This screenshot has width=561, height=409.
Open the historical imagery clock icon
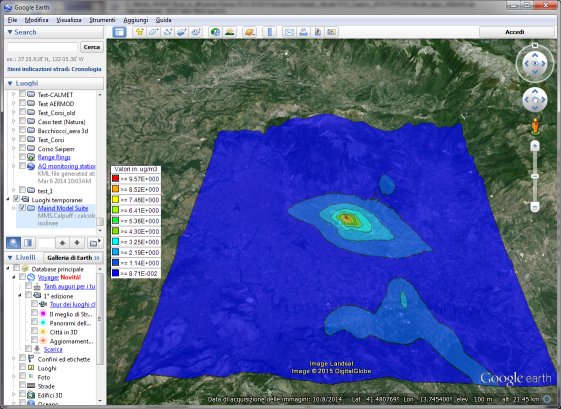[x=215, y=32]
